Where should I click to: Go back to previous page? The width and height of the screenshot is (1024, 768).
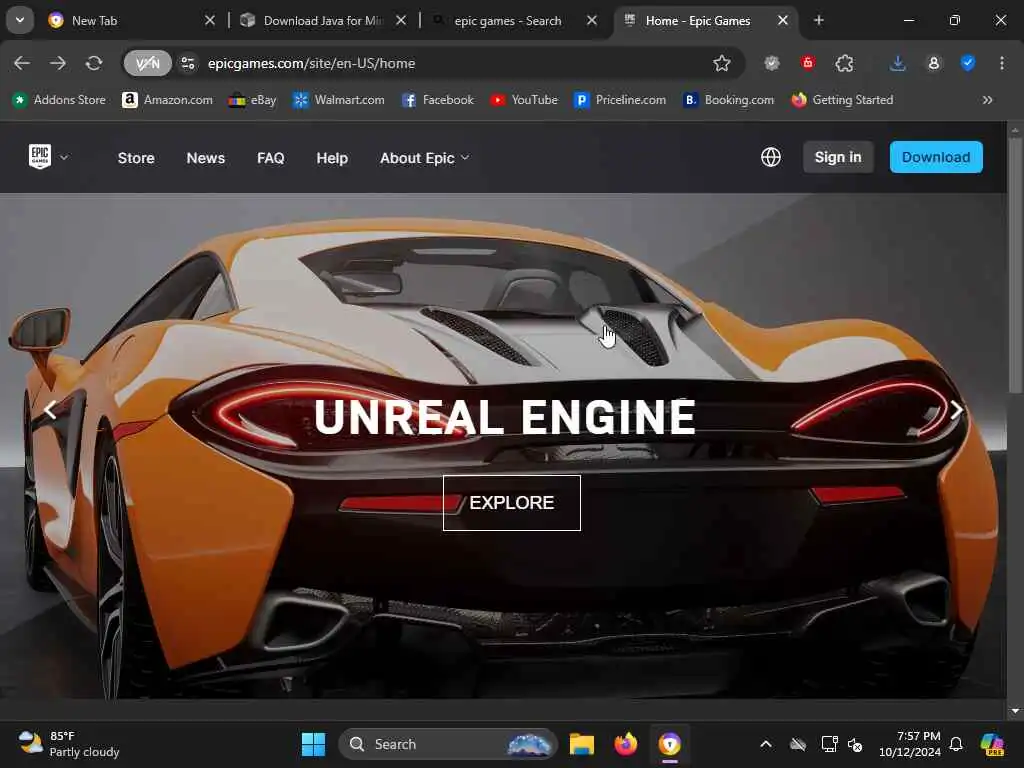[22, 63]
